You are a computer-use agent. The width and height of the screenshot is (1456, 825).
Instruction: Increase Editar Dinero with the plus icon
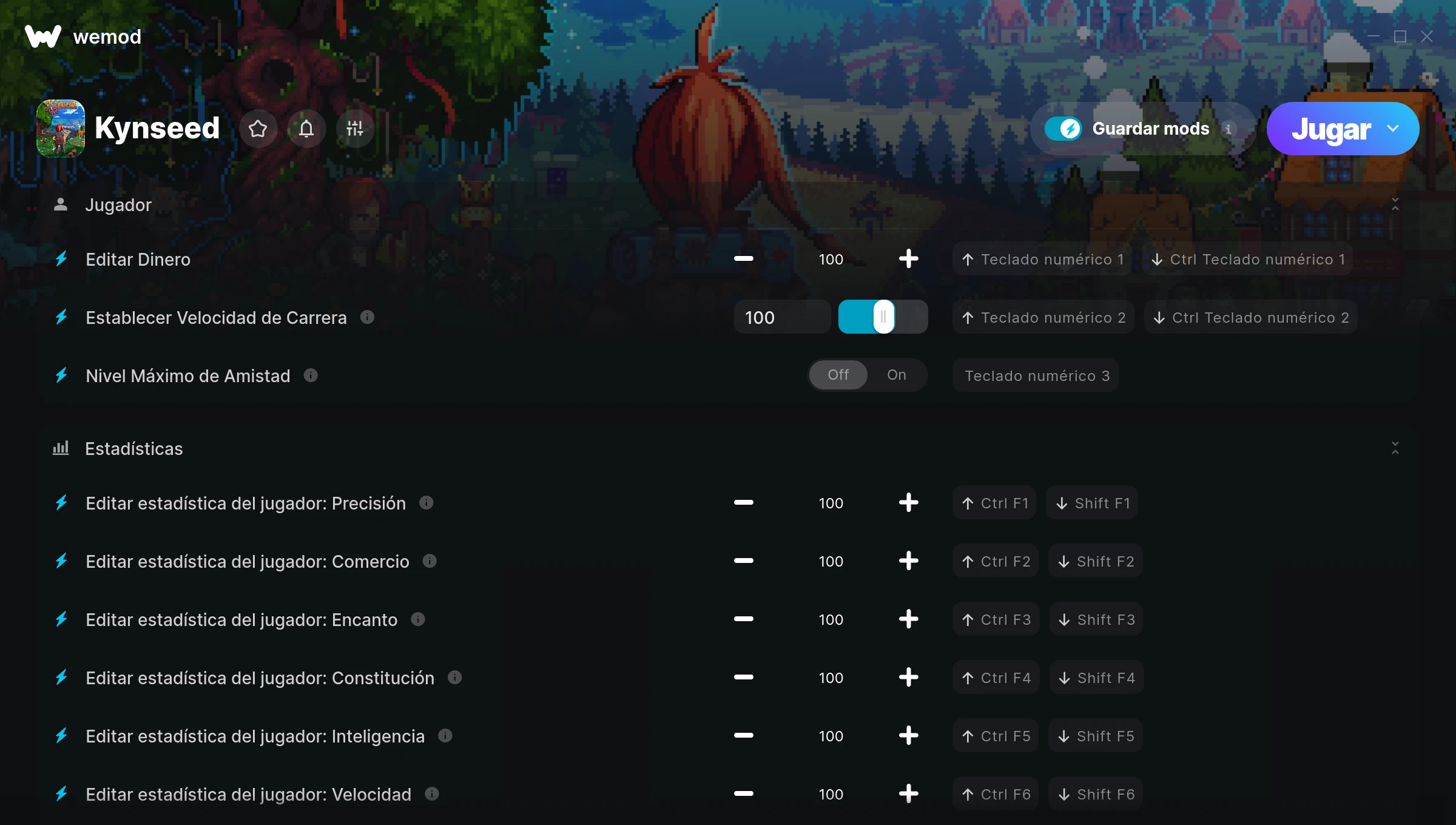(908, 259)
